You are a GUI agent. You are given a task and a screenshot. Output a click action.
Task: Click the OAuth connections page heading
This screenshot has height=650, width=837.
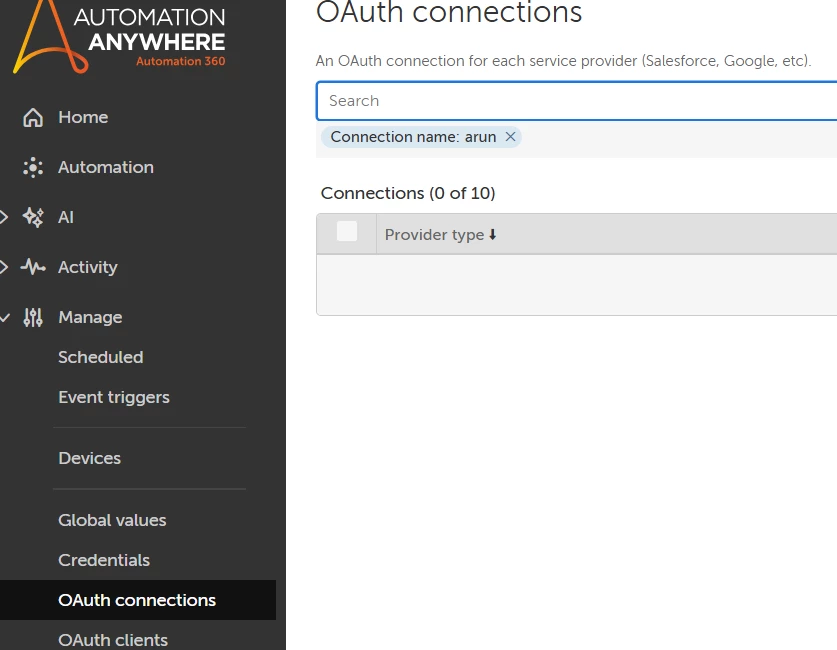(449, 12)
